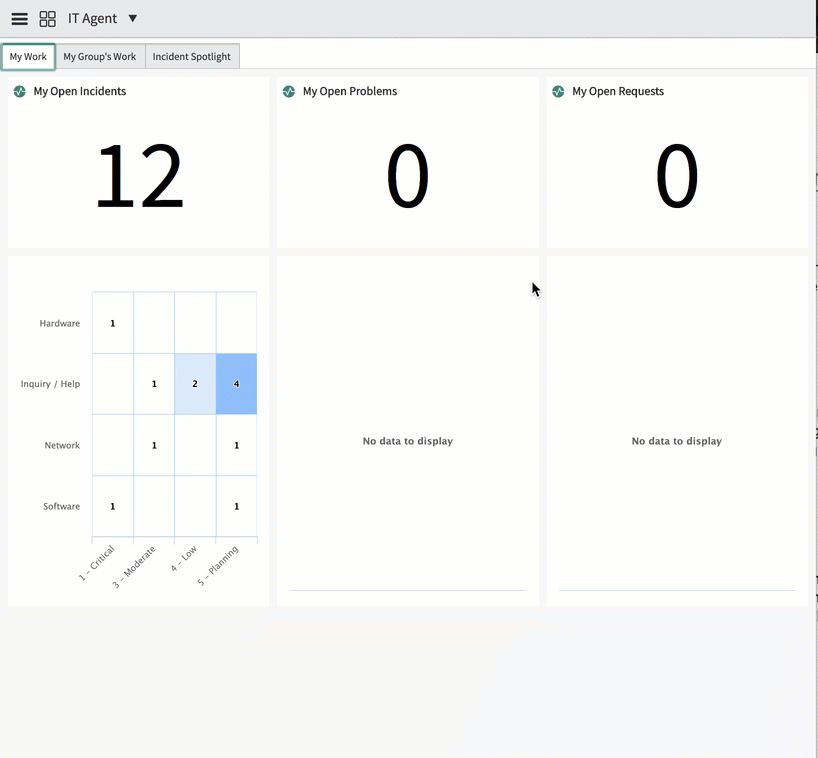Select the Hardware Critical heatmap cell

point(113,323)
